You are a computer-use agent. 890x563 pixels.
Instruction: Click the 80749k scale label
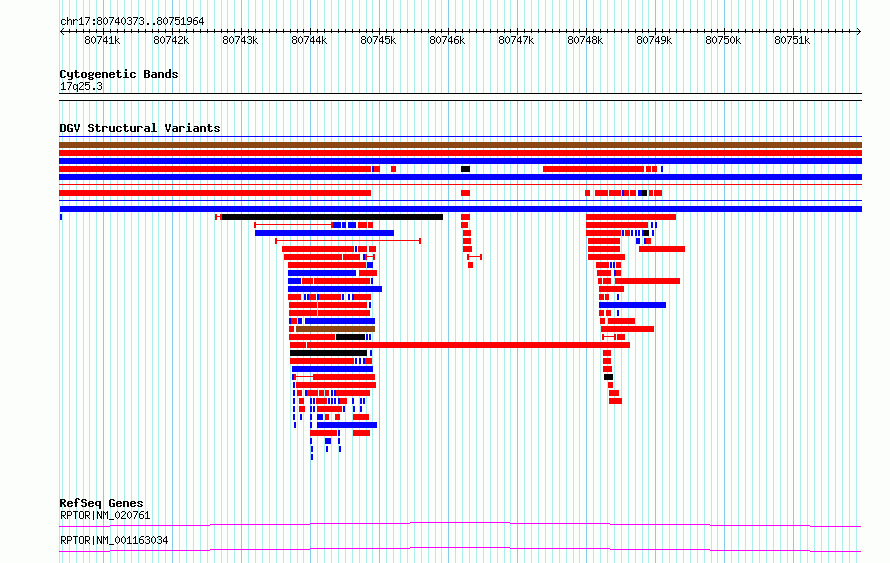point(654,40)
